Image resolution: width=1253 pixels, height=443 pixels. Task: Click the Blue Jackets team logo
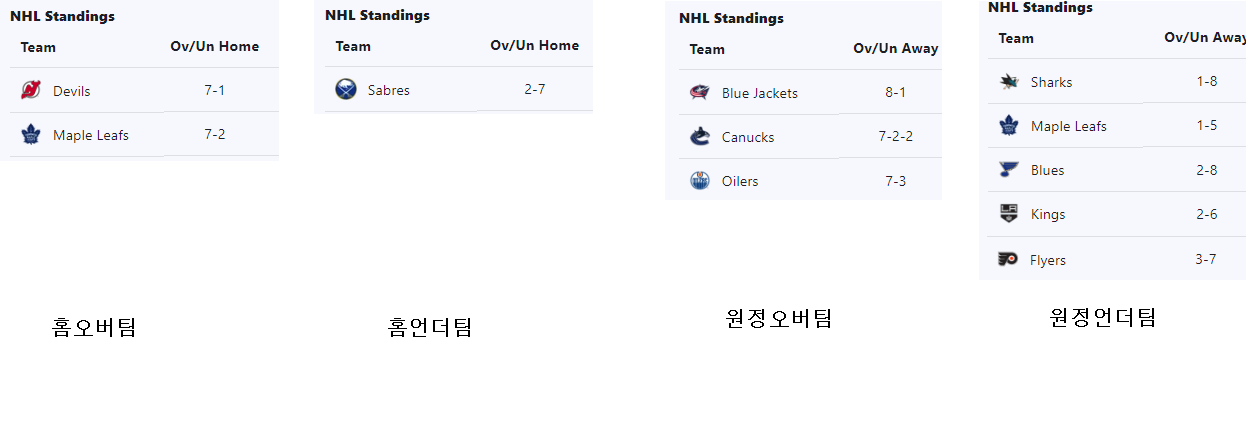[699, 93]
